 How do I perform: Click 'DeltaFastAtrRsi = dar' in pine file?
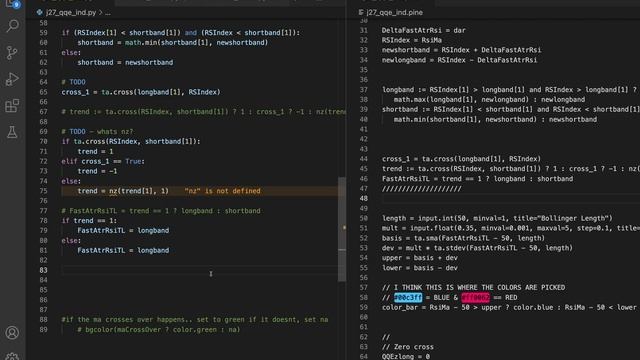point(424,30)
